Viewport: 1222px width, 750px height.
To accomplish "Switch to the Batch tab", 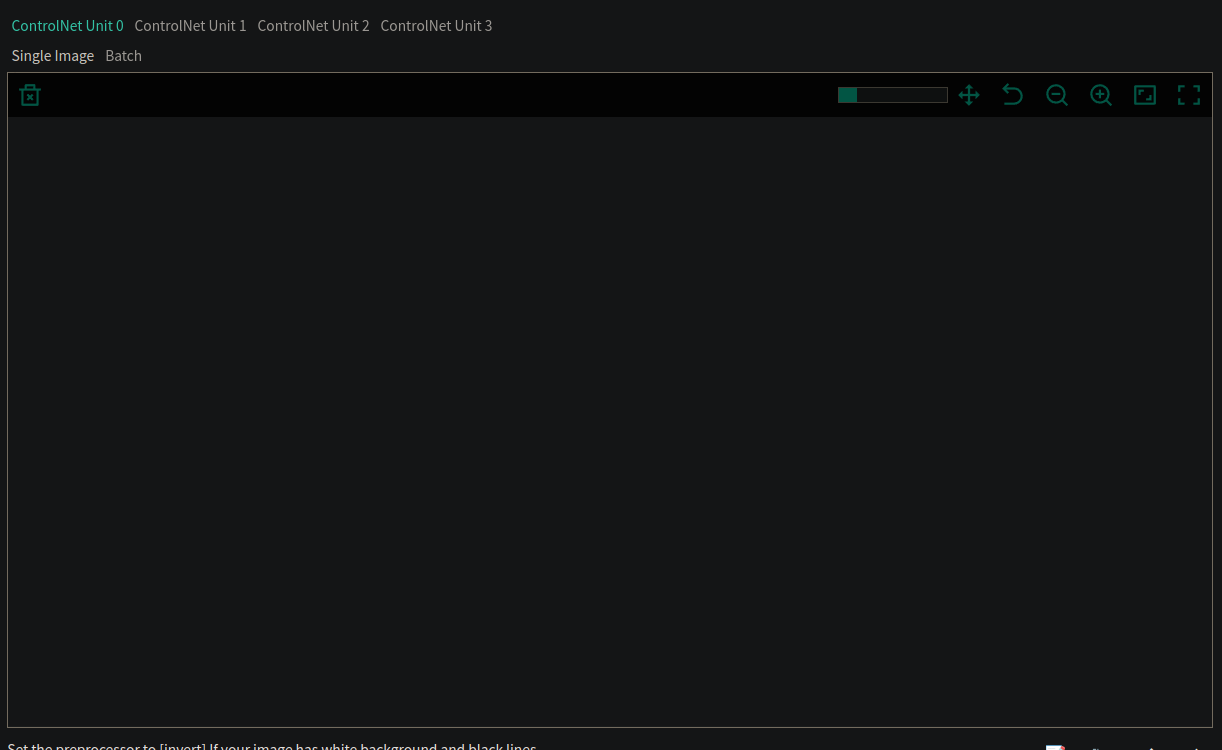I will tap(123, 55).
